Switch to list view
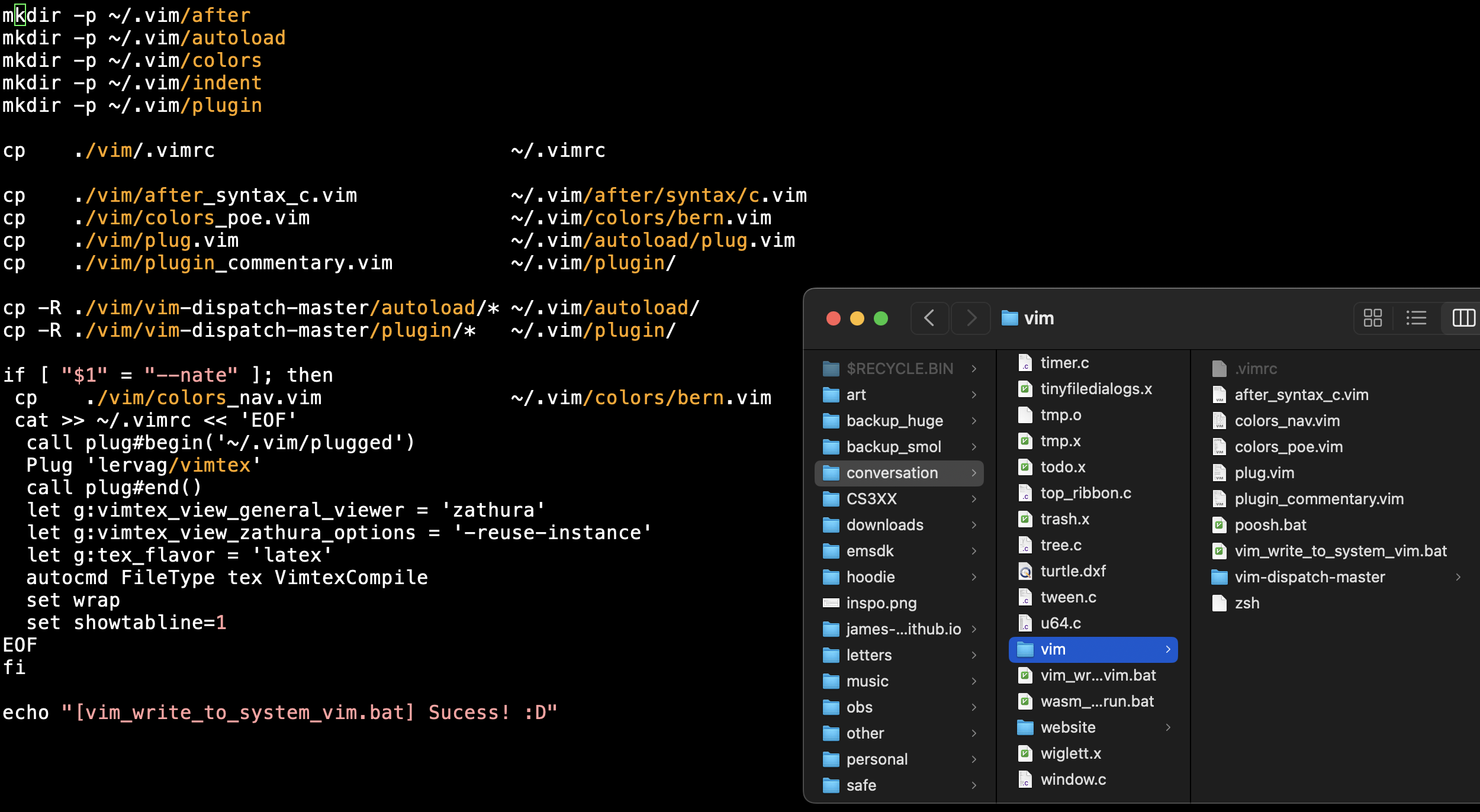 point(1416,318)
